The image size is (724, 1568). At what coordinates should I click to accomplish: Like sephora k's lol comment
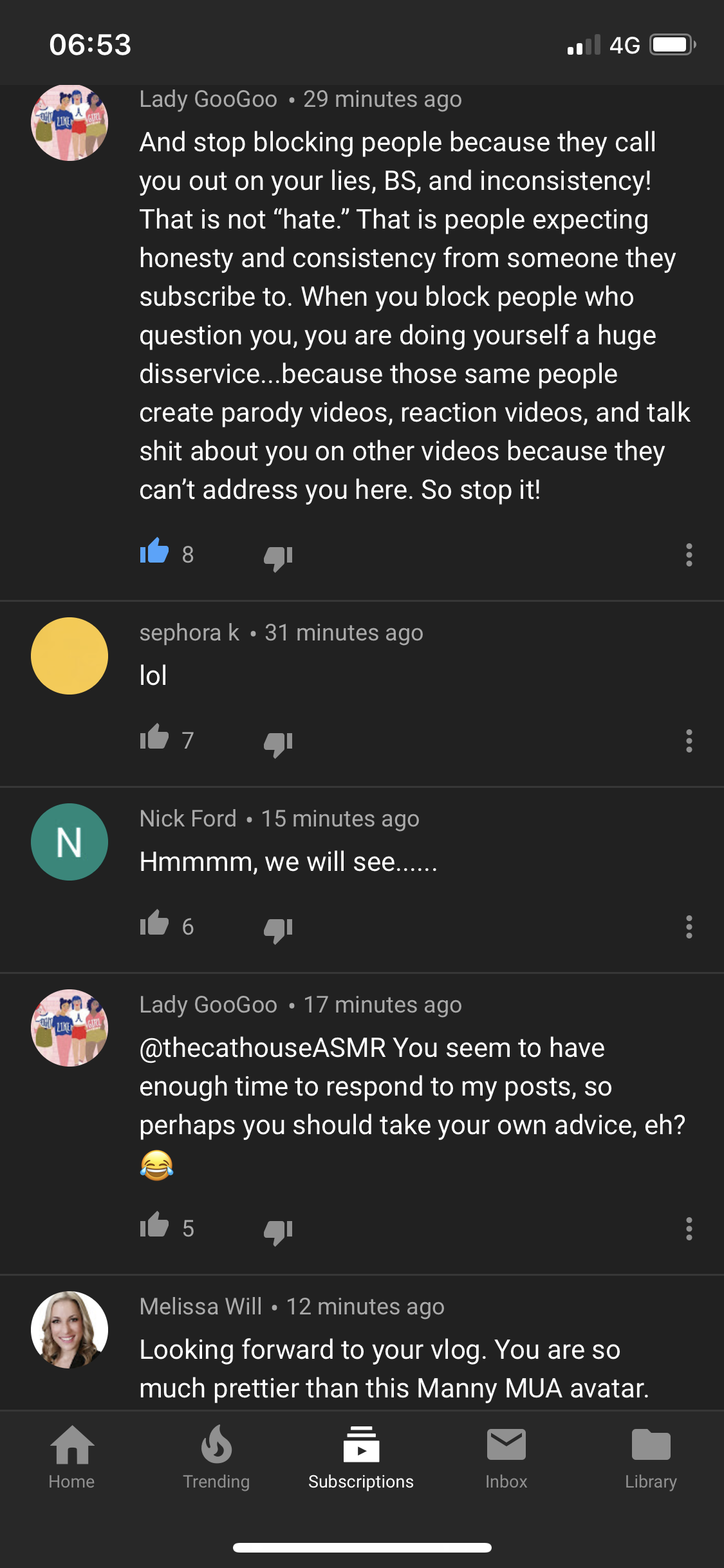154,738
